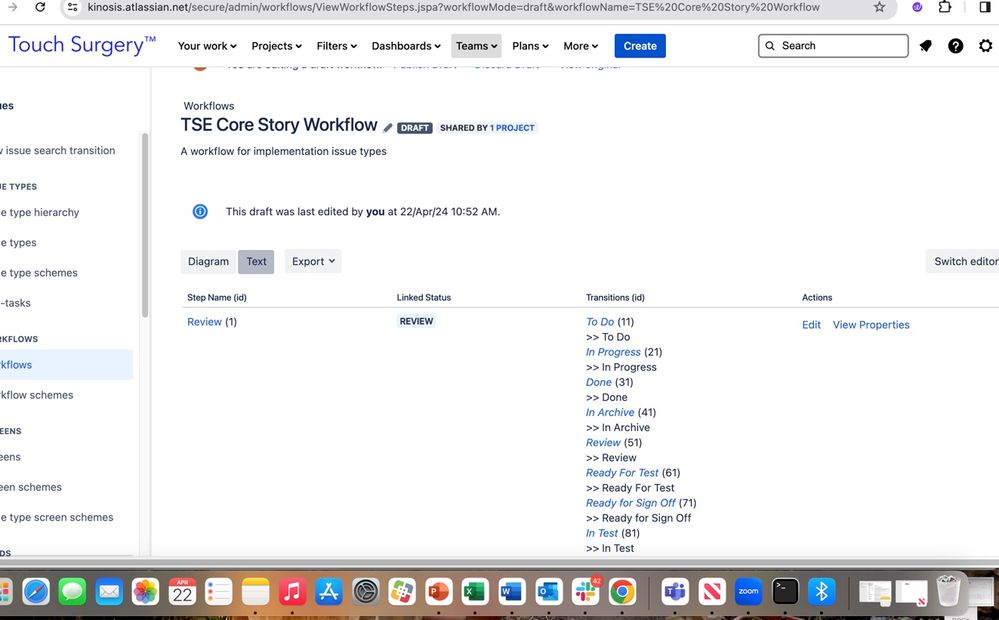999x620 pixels.
Task: Switch to the Diagram view tab
Action: click(208, 261)
